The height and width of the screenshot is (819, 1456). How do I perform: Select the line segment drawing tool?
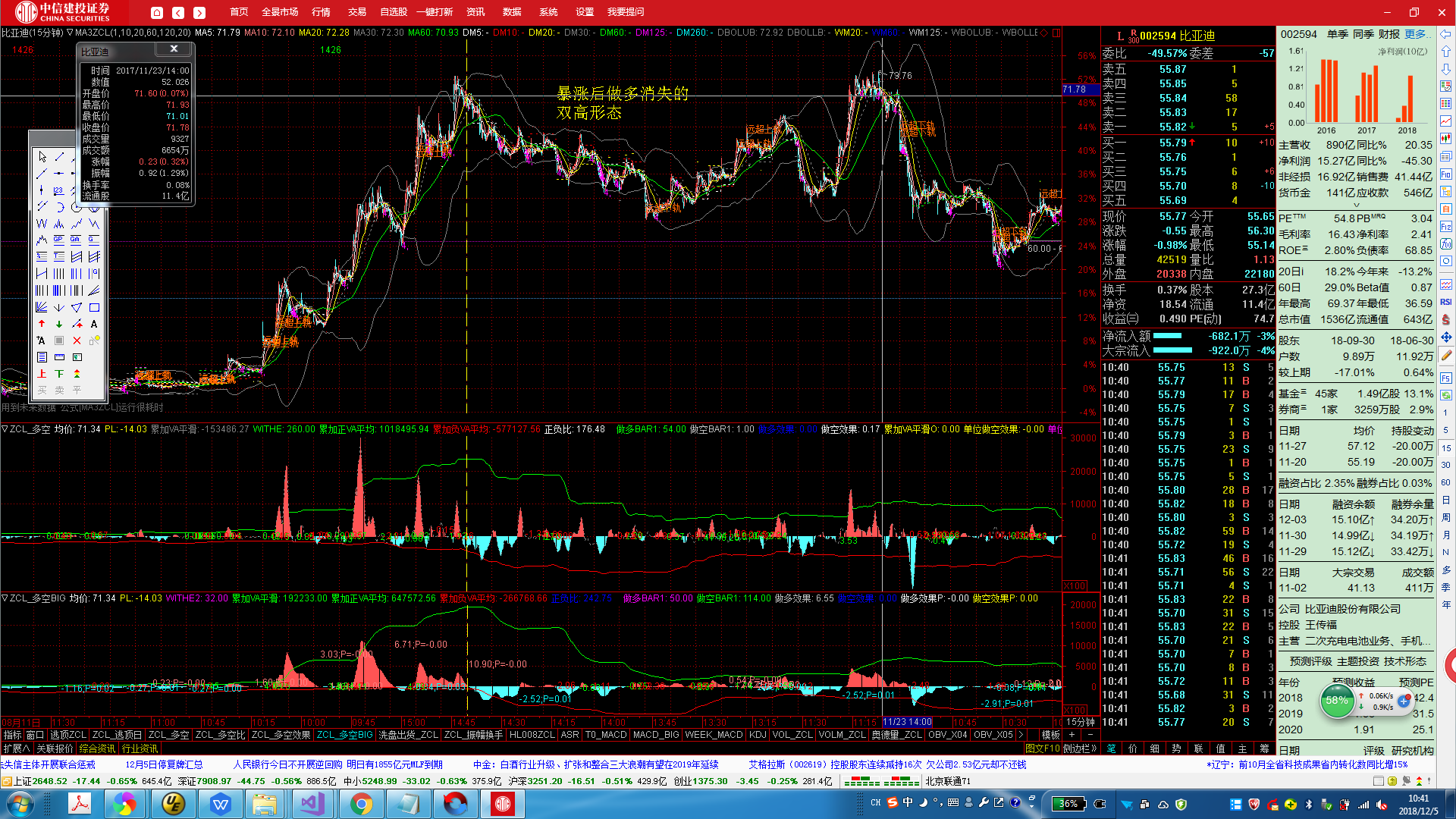click(59, 156)
